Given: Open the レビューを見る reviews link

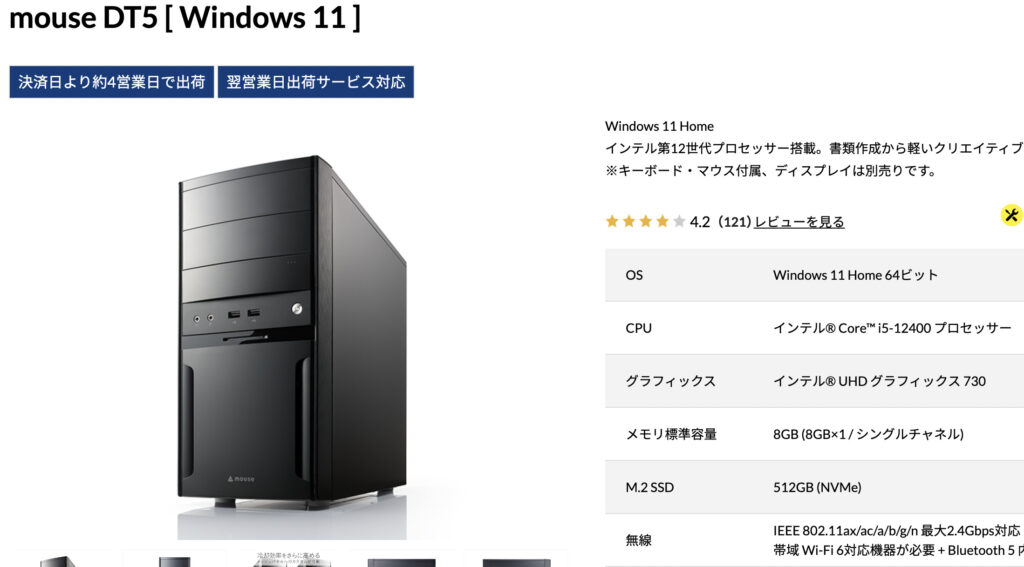Looking at the screenshot, I should [x=799, y=222].
